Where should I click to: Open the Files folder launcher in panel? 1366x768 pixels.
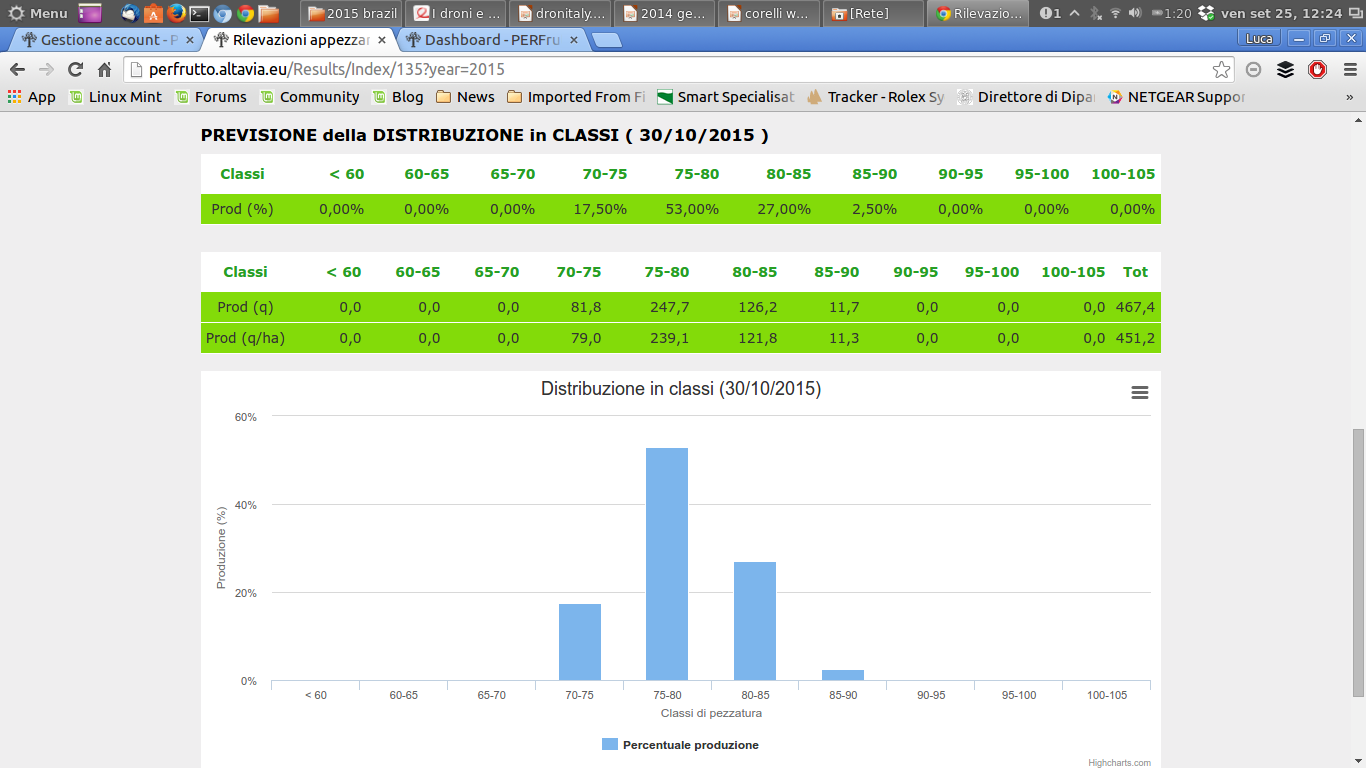coord(268,13)
